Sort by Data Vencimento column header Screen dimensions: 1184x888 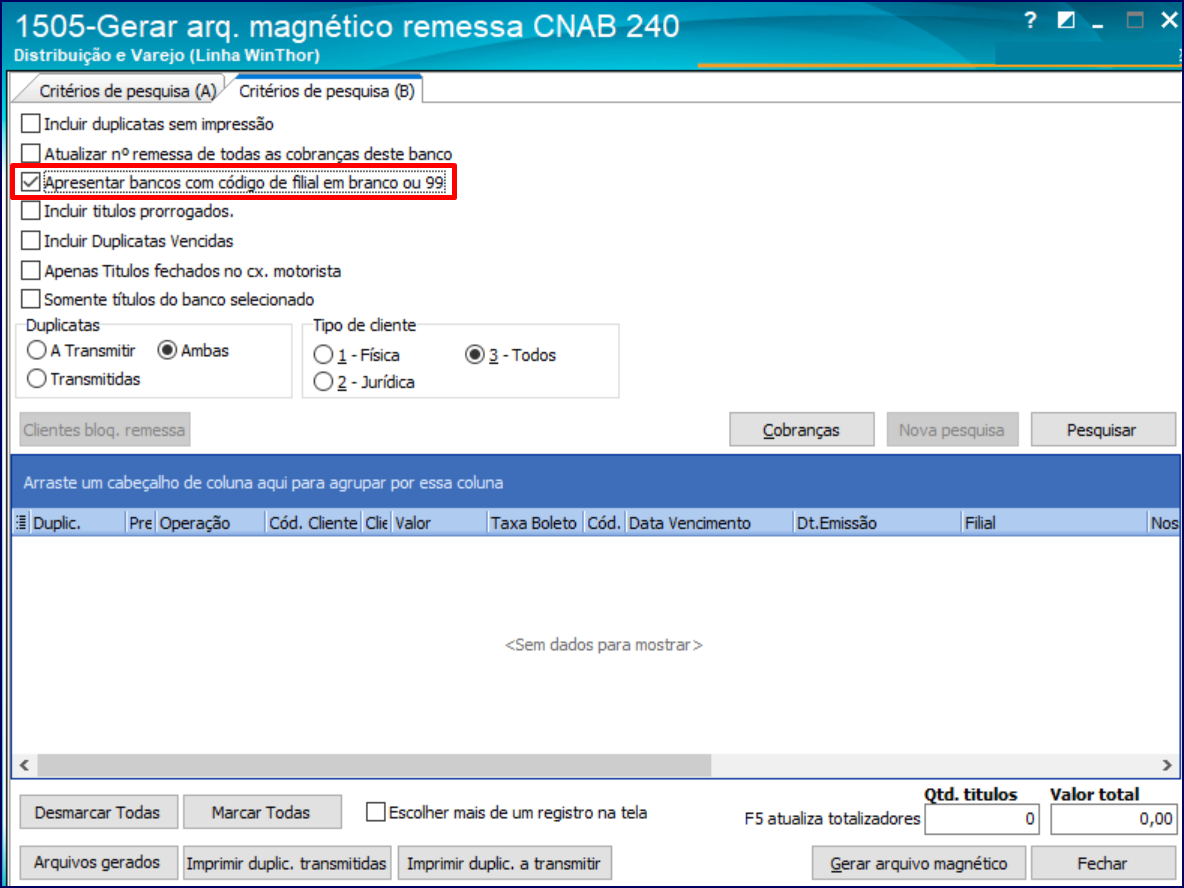coord(708,523)
